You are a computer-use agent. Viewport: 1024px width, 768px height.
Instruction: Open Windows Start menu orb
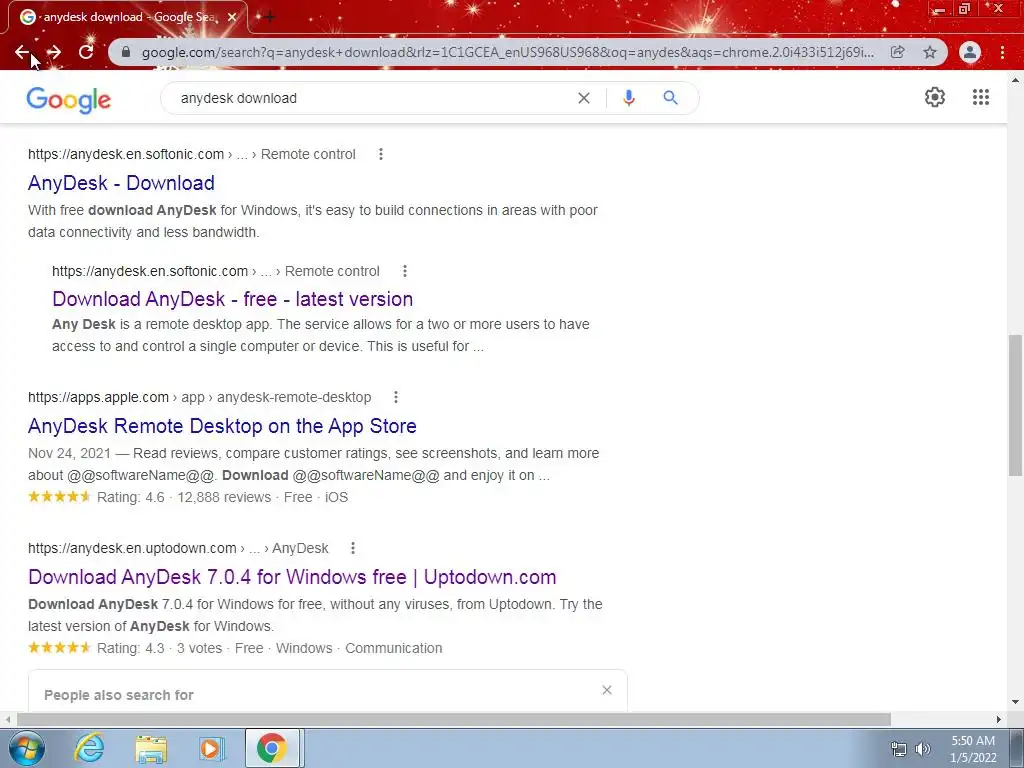click(x=26, y=748)
